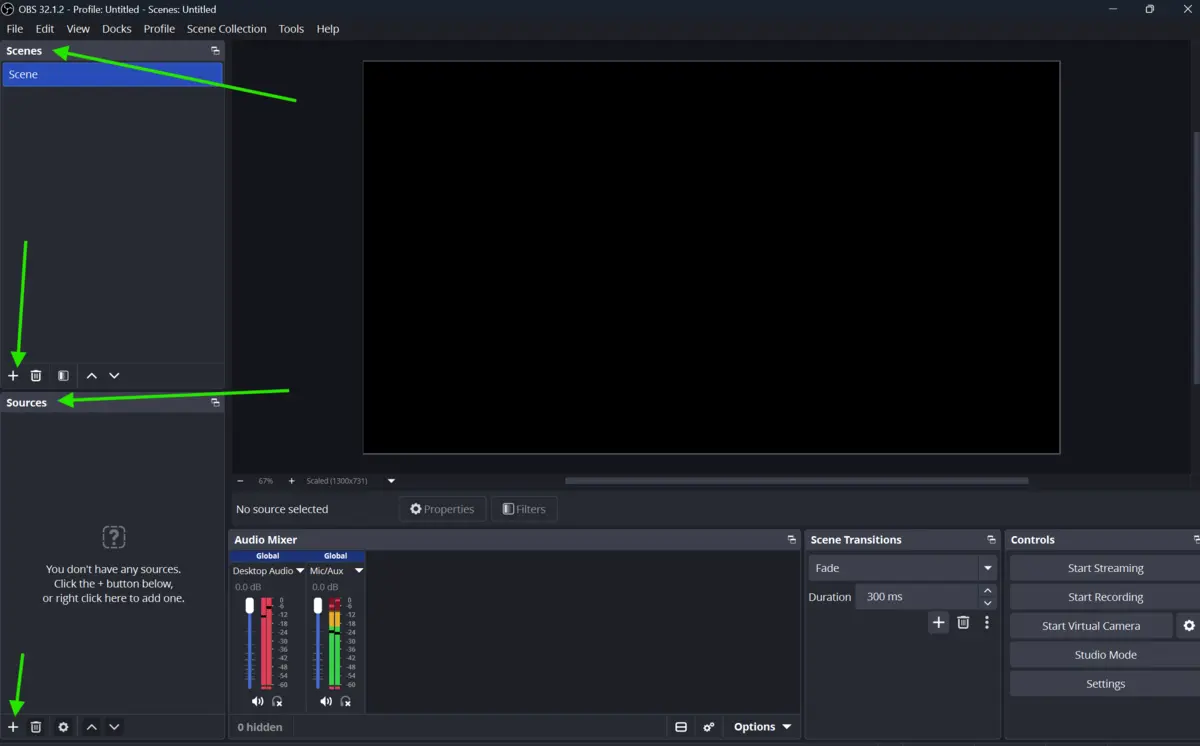1200x746 pixels.
Task: Remove source using the Sources trash icon
Action: pos(36,727)
